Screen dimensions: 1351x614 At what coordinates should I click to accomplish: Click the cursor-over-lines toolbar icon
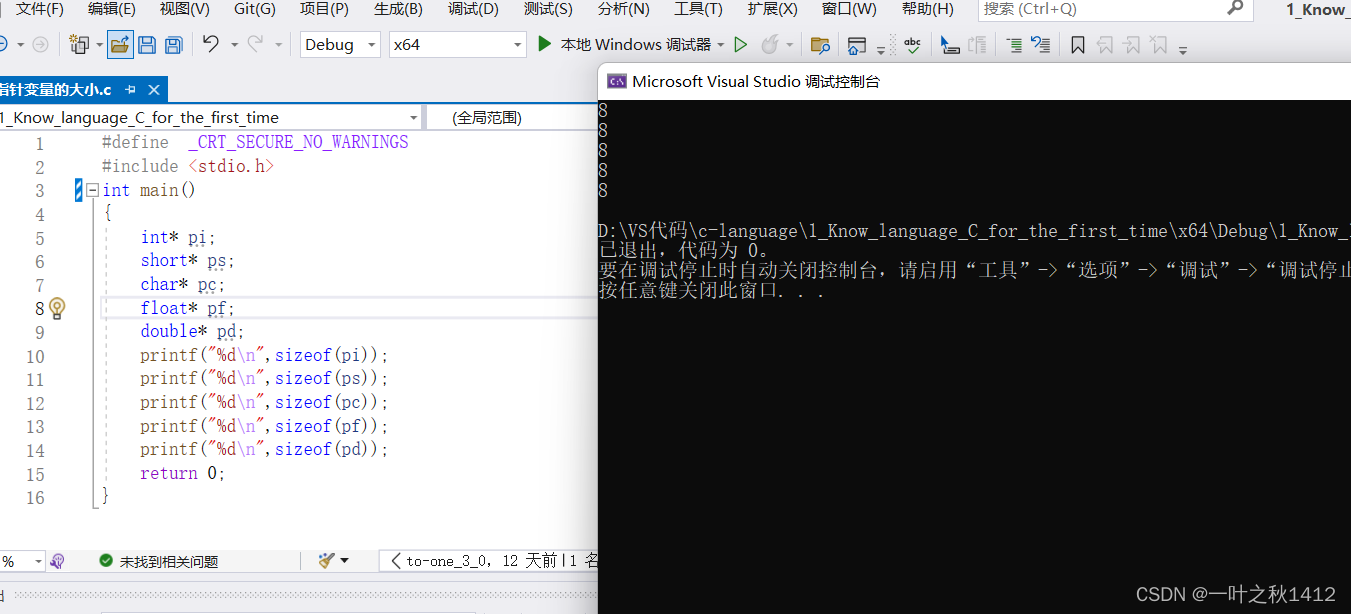click(x=950, y=44)
